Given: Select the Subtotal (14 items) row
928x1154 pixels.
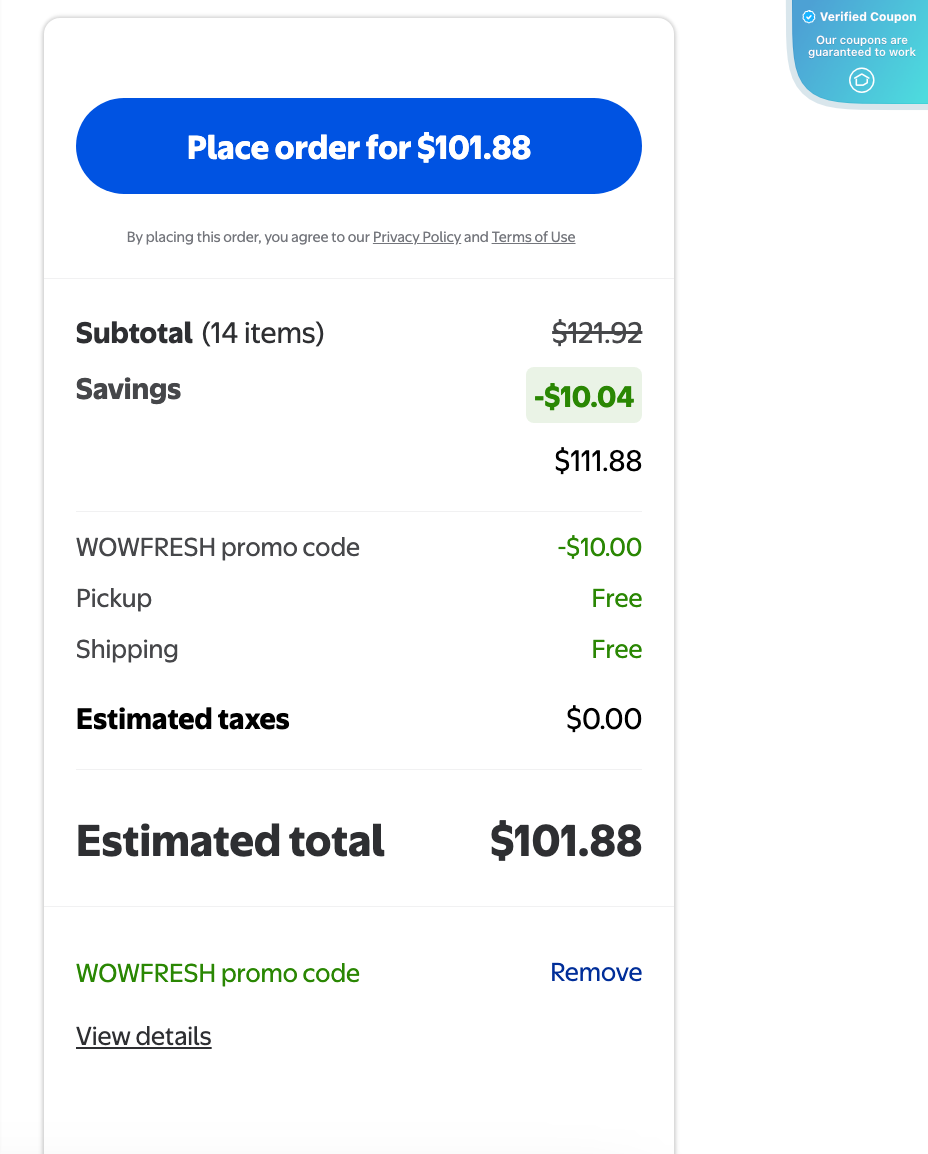Looking at the screenshot, I should tap(200, 333).
